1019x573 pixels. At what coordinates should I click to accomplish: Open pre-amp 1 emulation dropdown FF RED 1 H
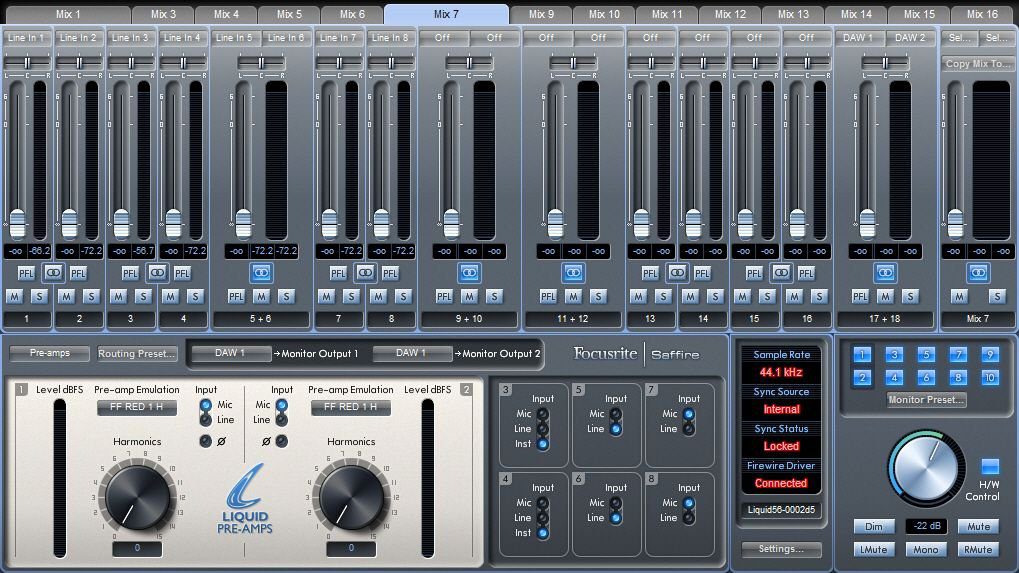pos(136,407)
